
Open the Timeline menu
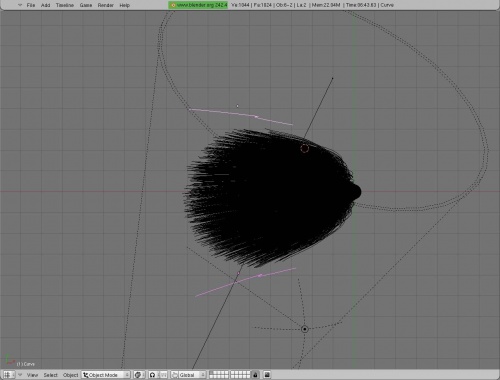tap(65, 5)
